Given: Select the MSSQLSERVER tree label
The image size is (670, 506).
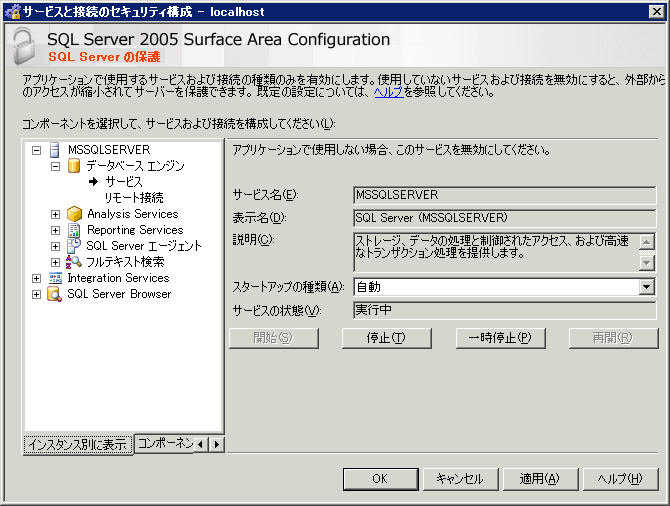Looking at the screenshot, I should pyautogui.click(x=109, y=150).
